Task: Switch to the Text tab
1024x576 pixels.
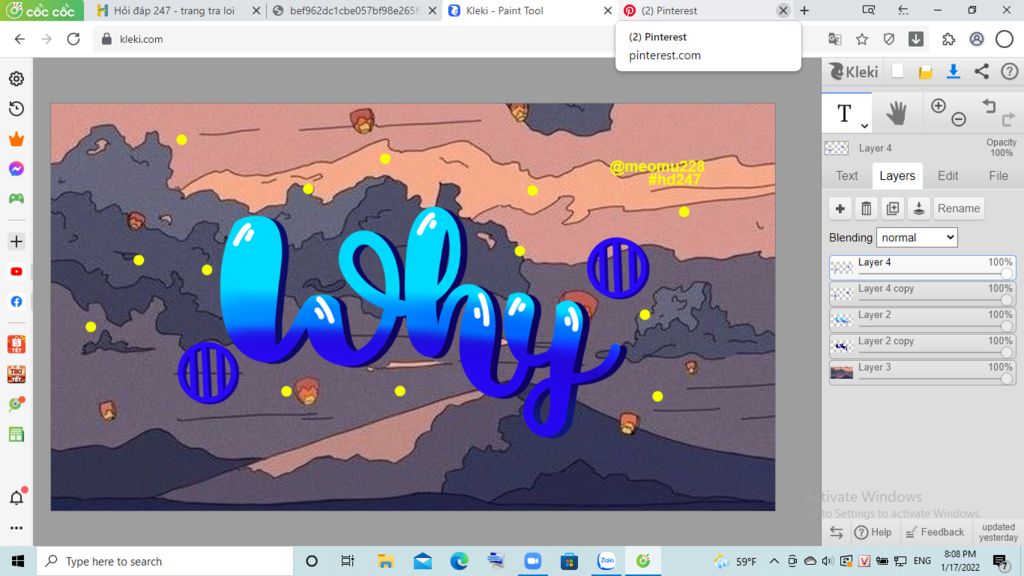Action: click(846, 176)
